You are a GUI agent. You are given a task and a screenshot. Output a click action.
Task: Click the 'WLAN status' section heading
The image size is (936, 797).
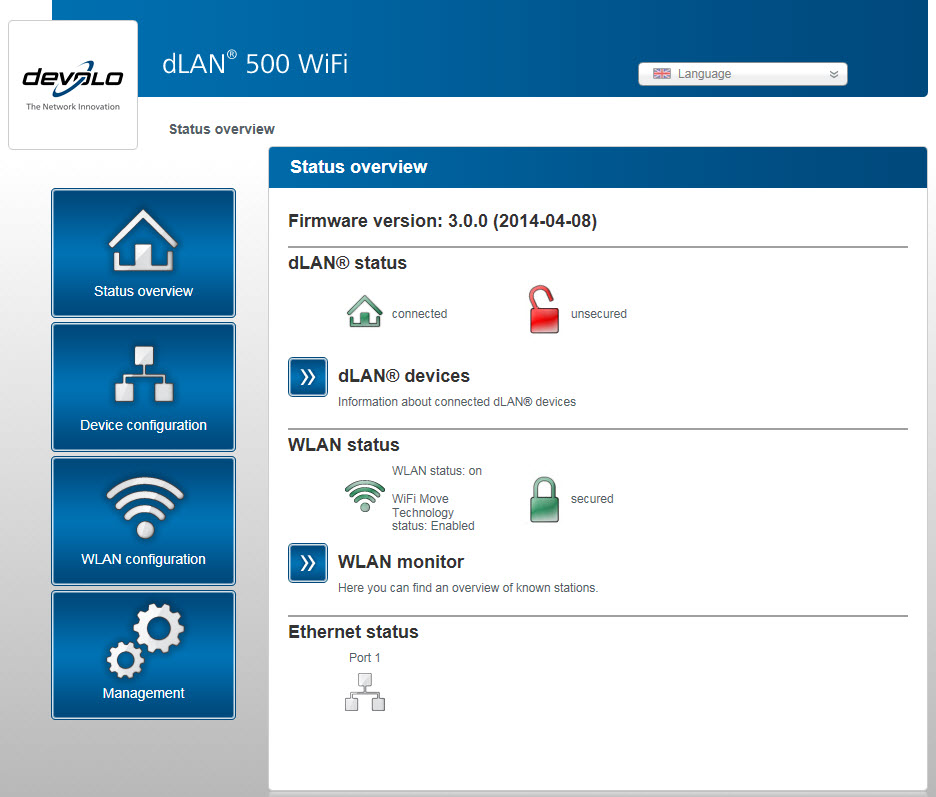click(x=343, y=445)
